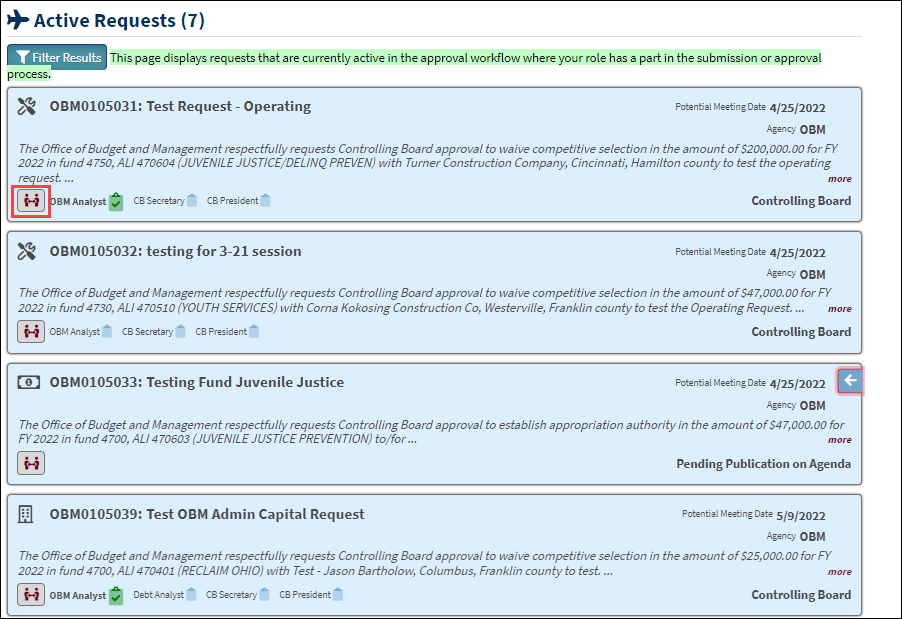Open workflow icon for OBM0105031 request
Screen dimensions: 902x619
(x=31, y=201)
